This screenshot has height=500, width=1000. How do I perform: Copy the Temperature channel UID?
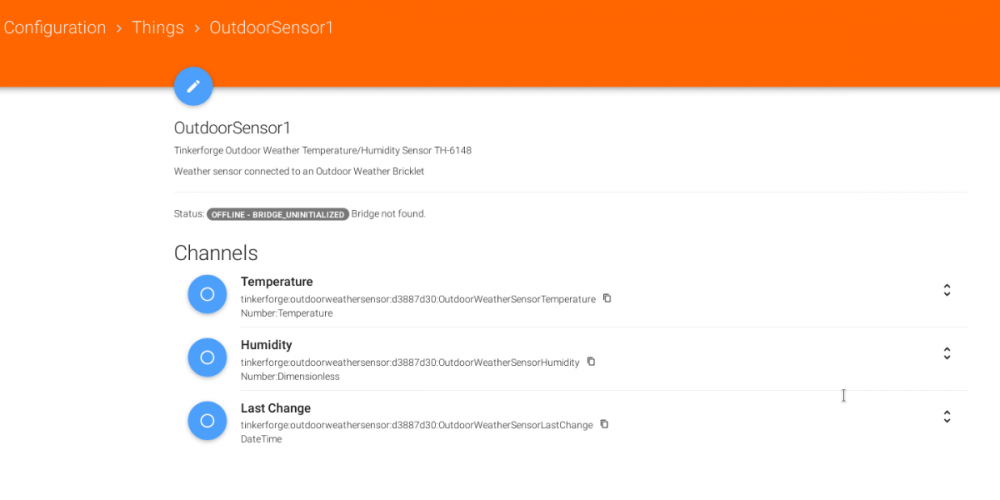[607, 298]
